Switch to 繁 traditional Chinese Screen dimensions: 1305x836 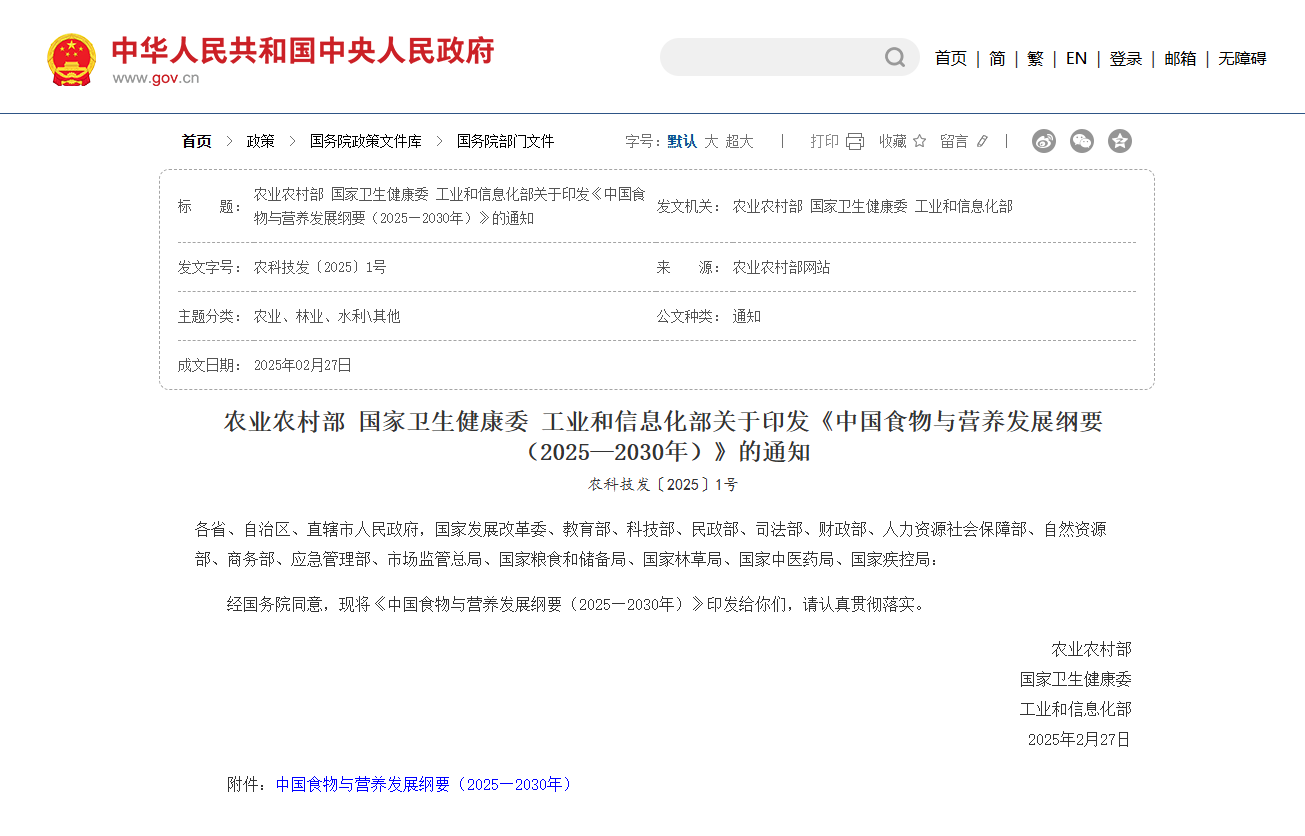[x=1035, y=59]
